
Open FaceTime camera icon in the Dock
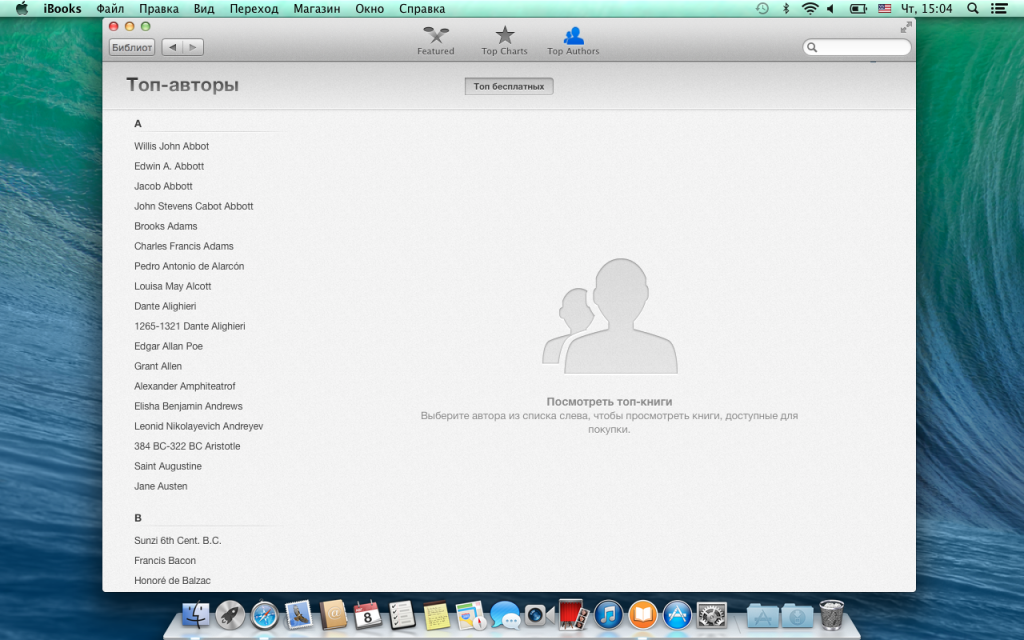[539, 615]
